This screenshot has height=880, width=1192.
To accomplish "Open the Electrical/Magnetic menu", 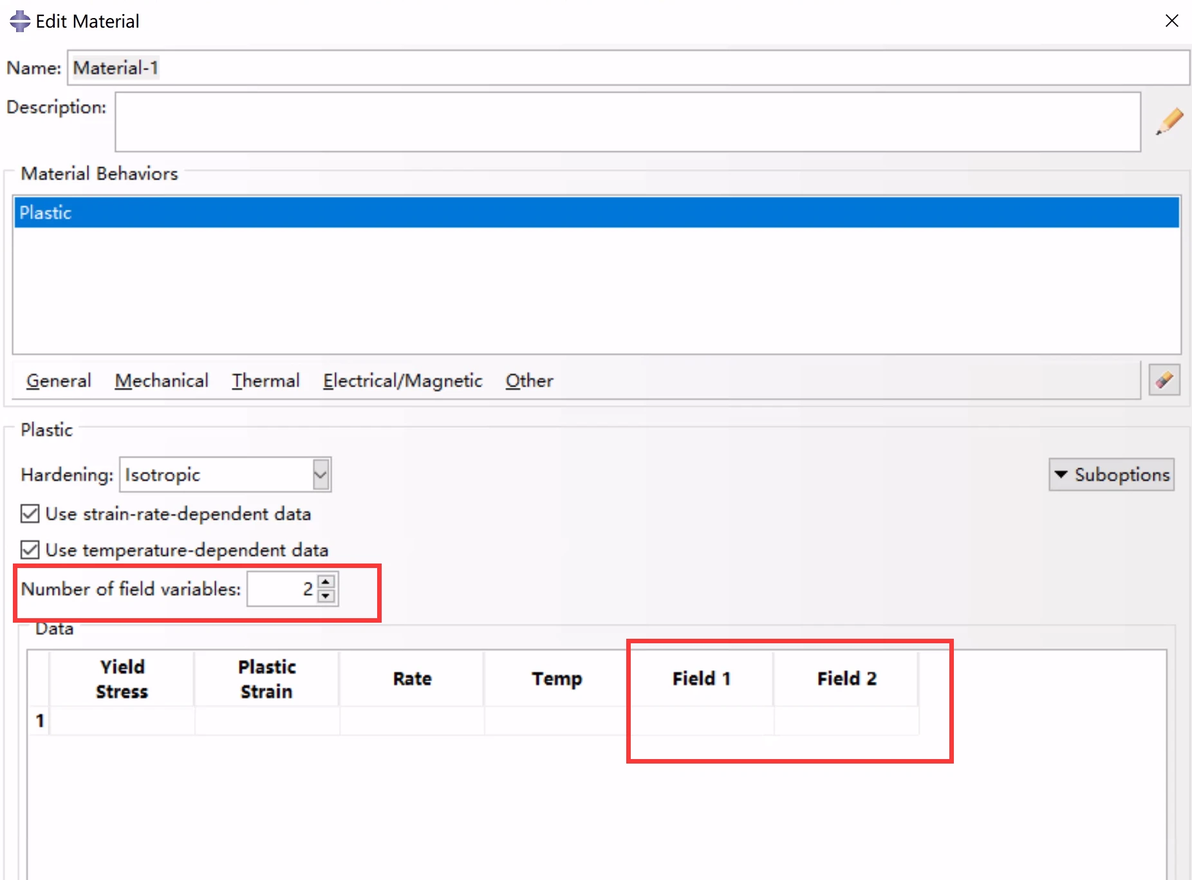I will coord(402,381).
